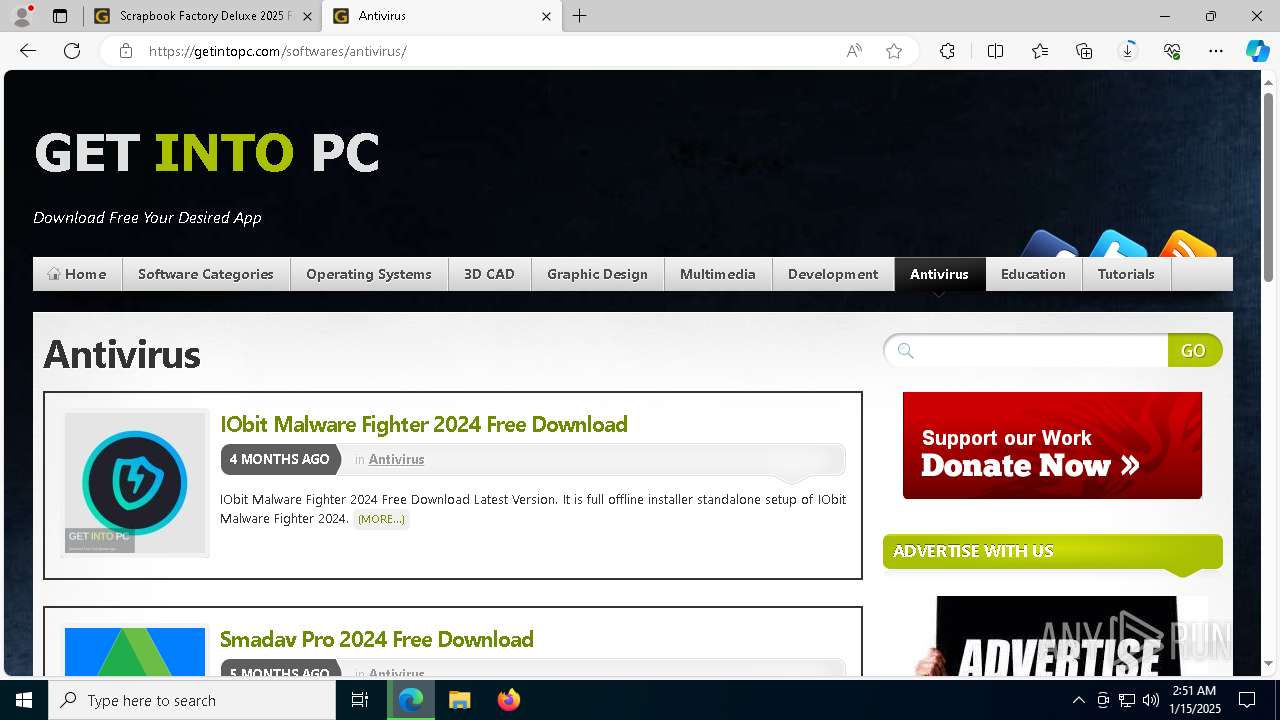Click the Twitter social icon
1280x720 pixels.
1118,244
